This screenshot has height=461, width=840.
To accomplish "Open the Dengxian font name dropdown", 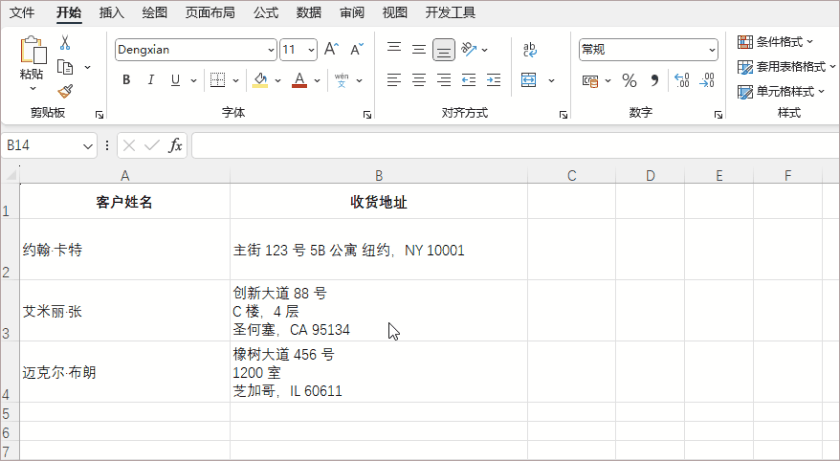I will (270, 50).
